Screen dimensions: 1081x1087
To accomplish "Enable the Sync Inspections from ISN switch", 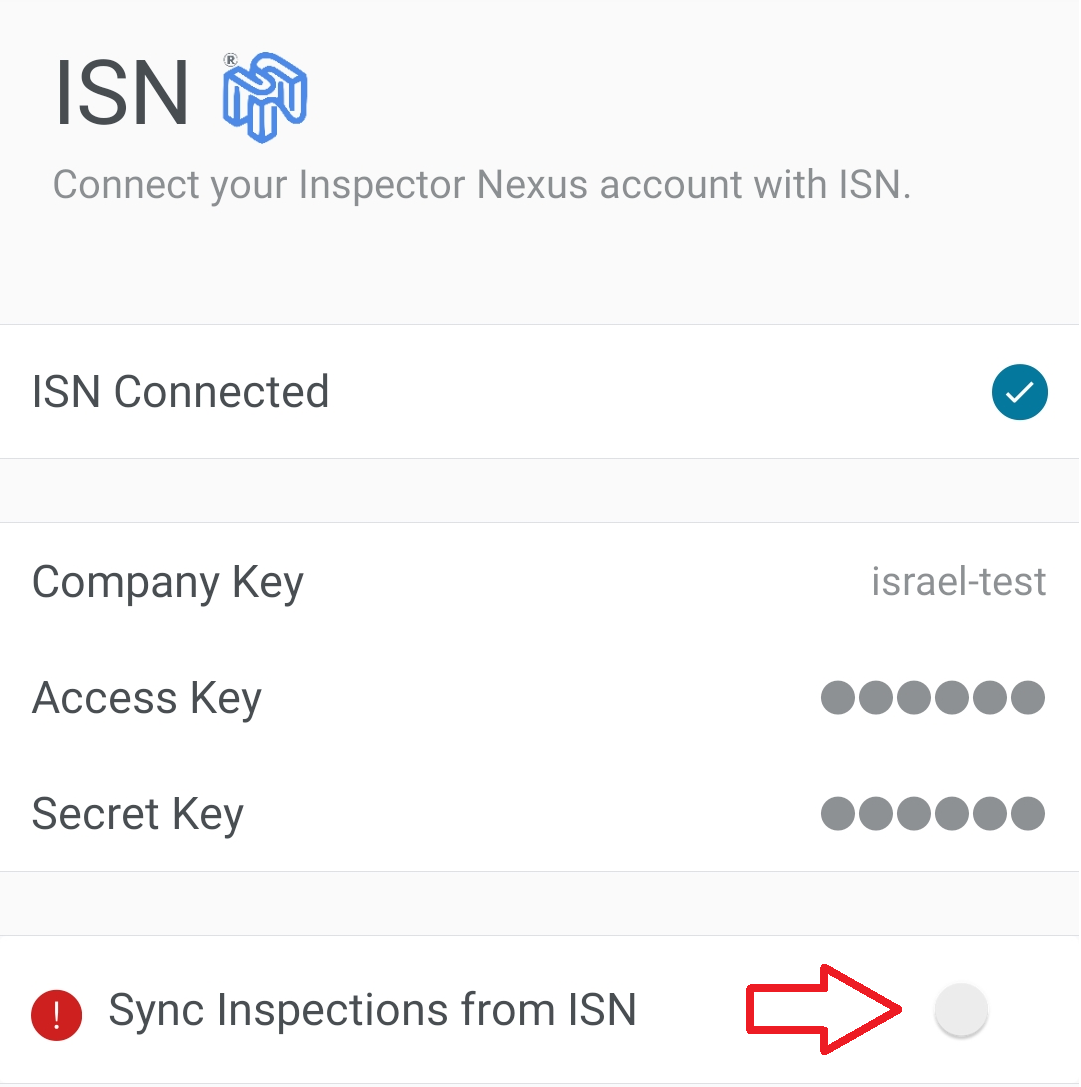I will 961,1010.
